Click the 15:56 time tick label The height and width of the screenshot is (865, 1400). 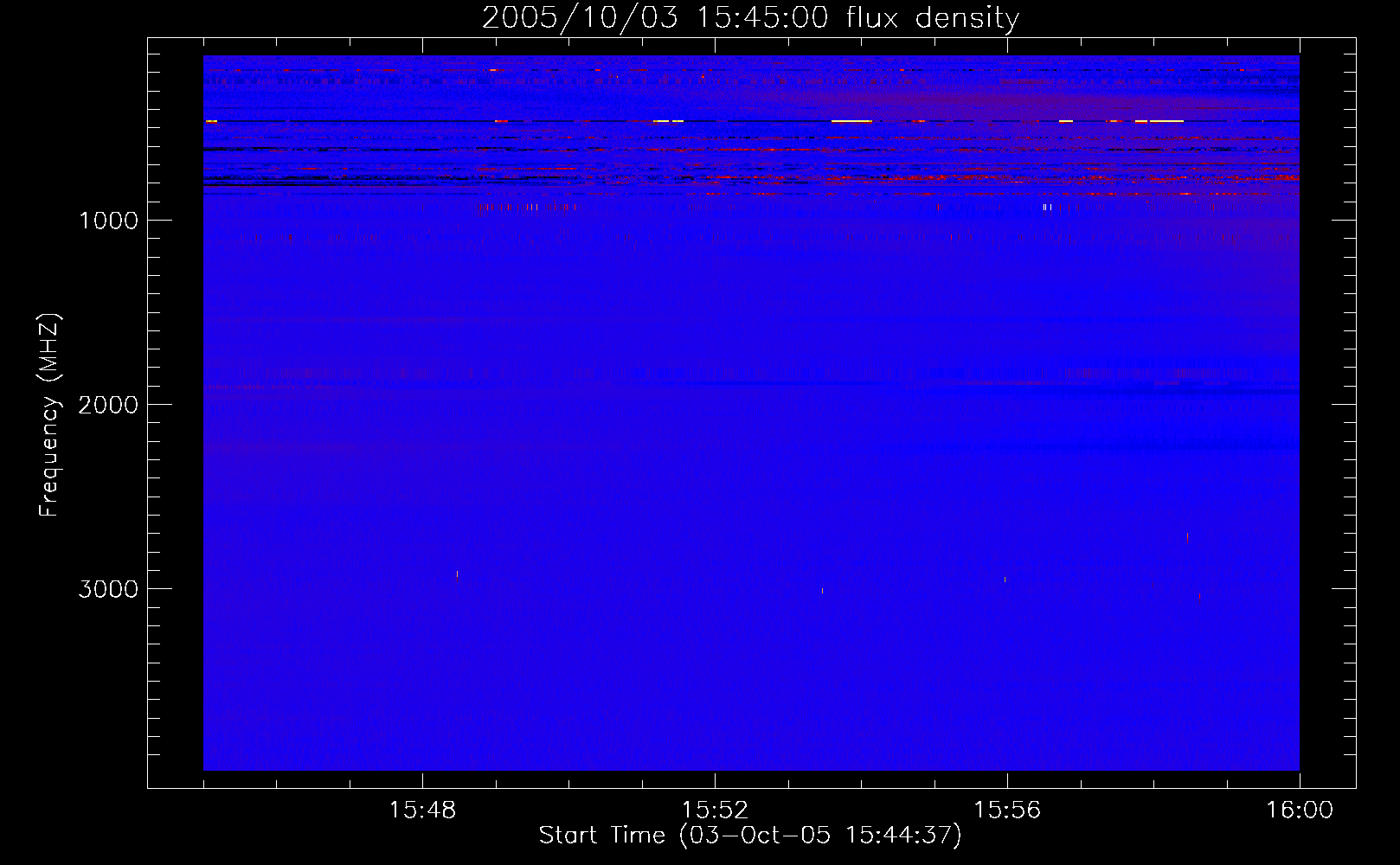click(1007, 811)
